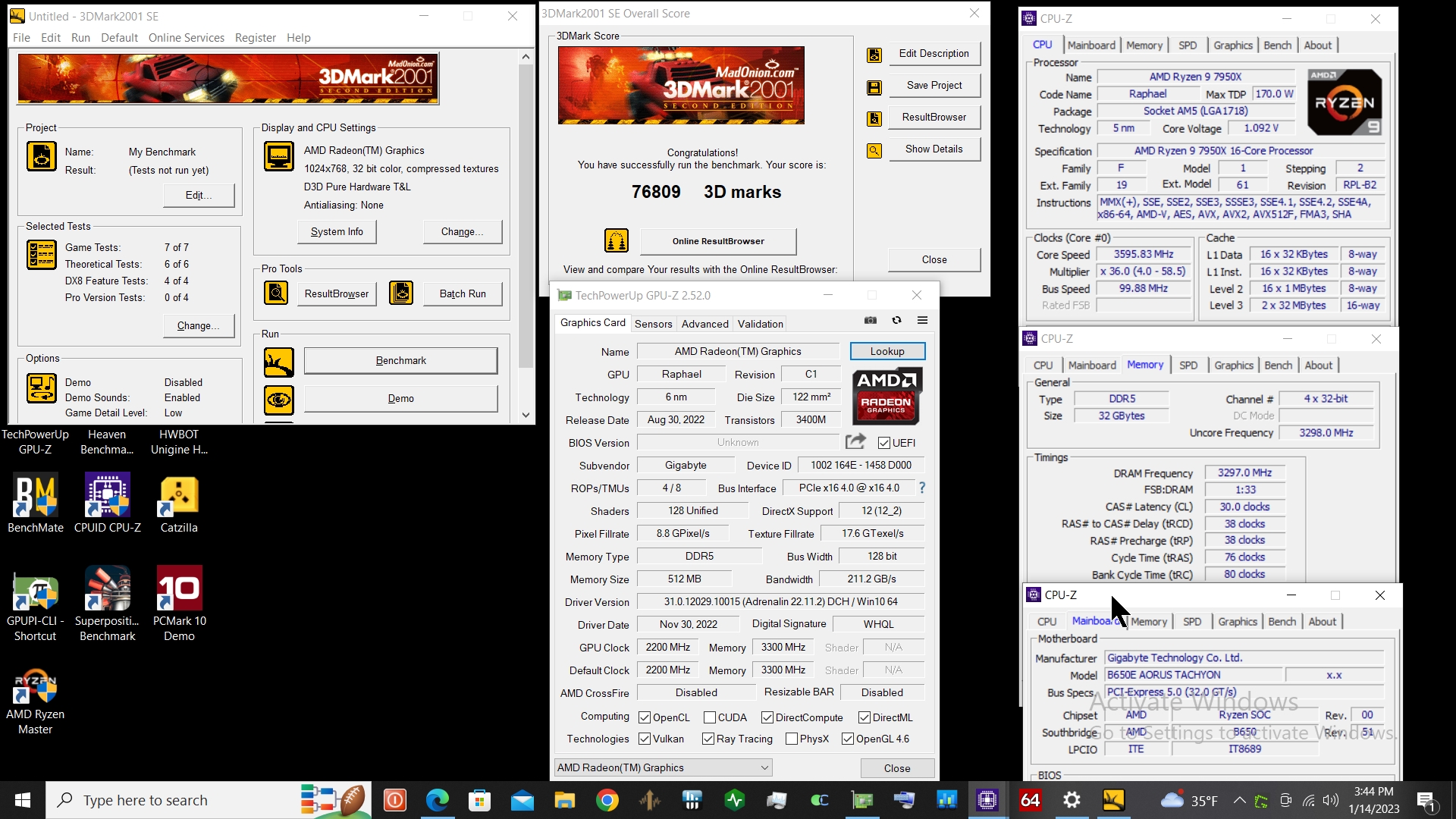Click the BIOS export share icon in GPU-Z
The image size is (1456, 819).
click(855, 441)
